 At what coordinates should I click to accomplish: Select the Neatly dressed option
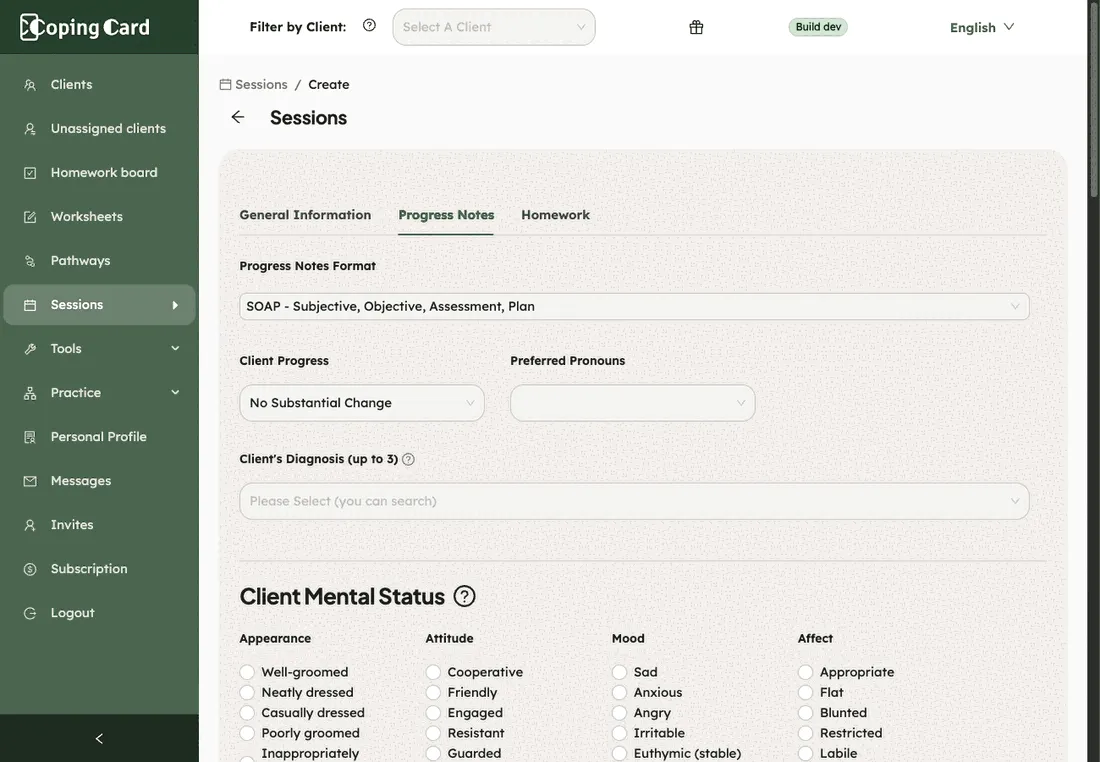click(x=247, y=693)
